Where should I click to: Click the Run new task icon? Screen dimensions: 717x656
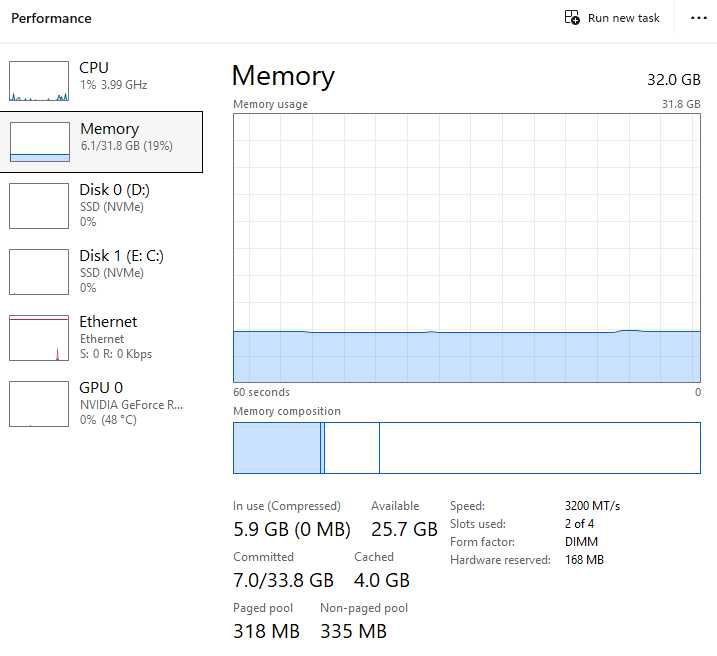tap(572, 18)
